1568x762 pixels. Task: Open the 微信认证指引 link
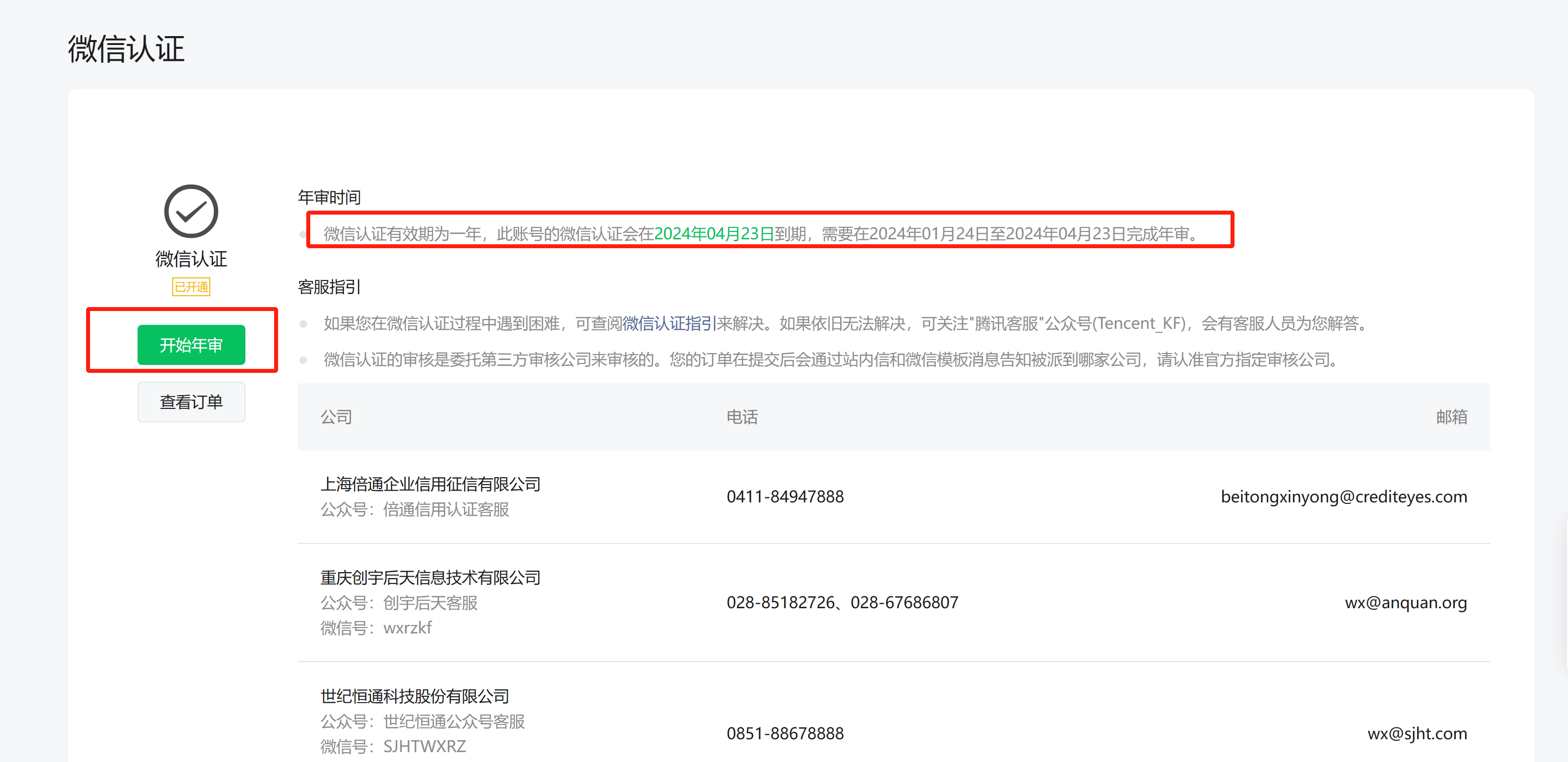(669, 323)
